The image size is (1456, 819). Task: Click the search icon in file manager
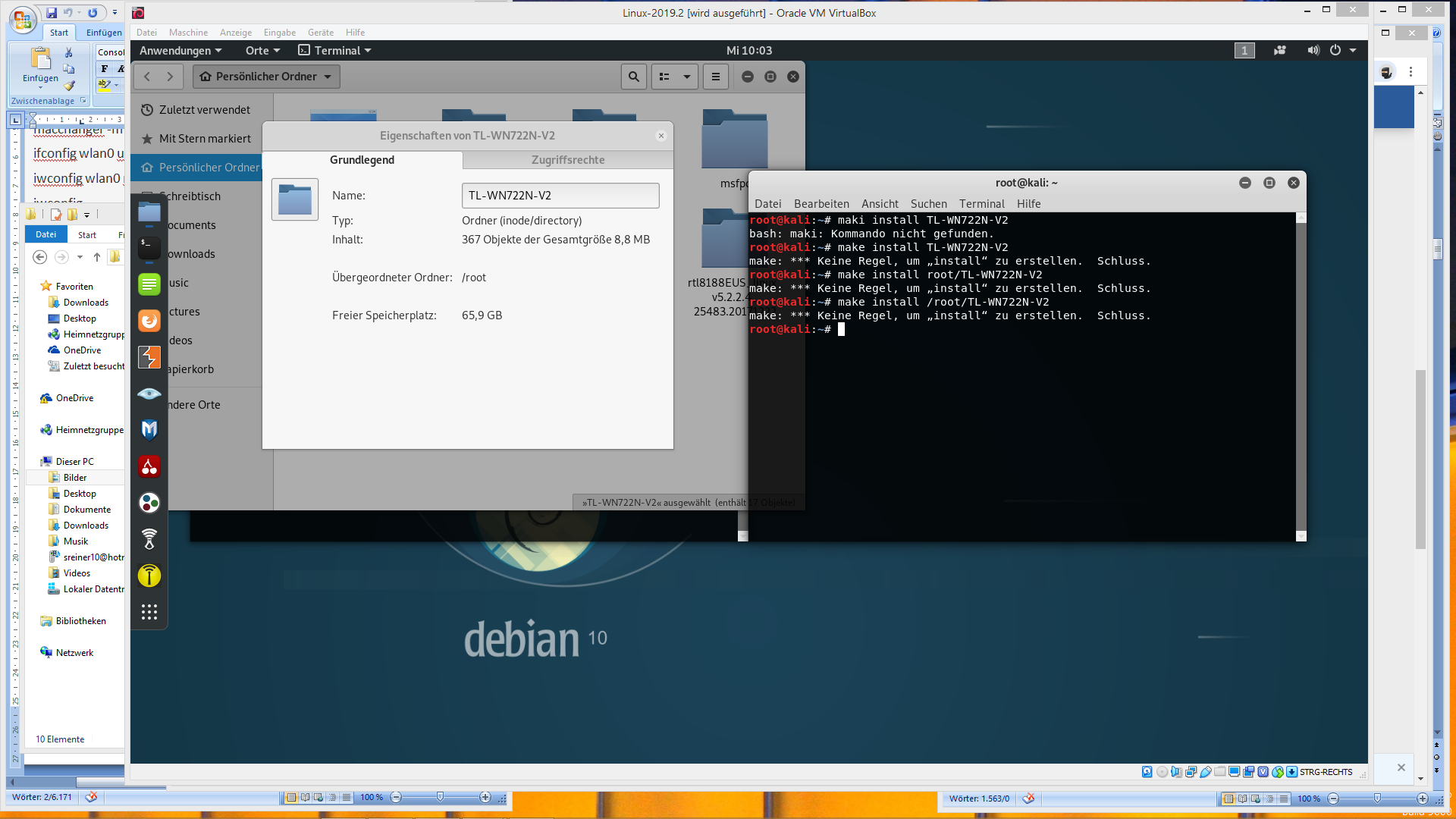633,77
